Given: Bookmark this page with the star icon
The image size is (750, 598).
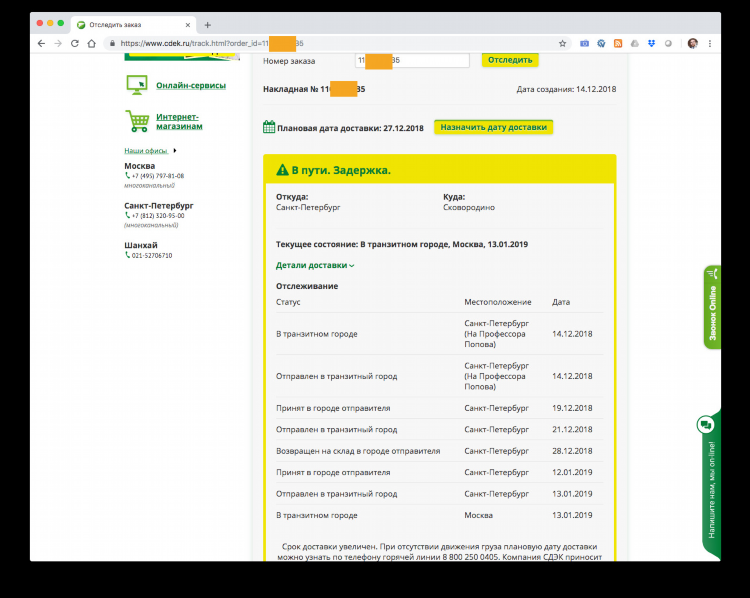Looking at the screenshot, I should (x=562, y=44).
